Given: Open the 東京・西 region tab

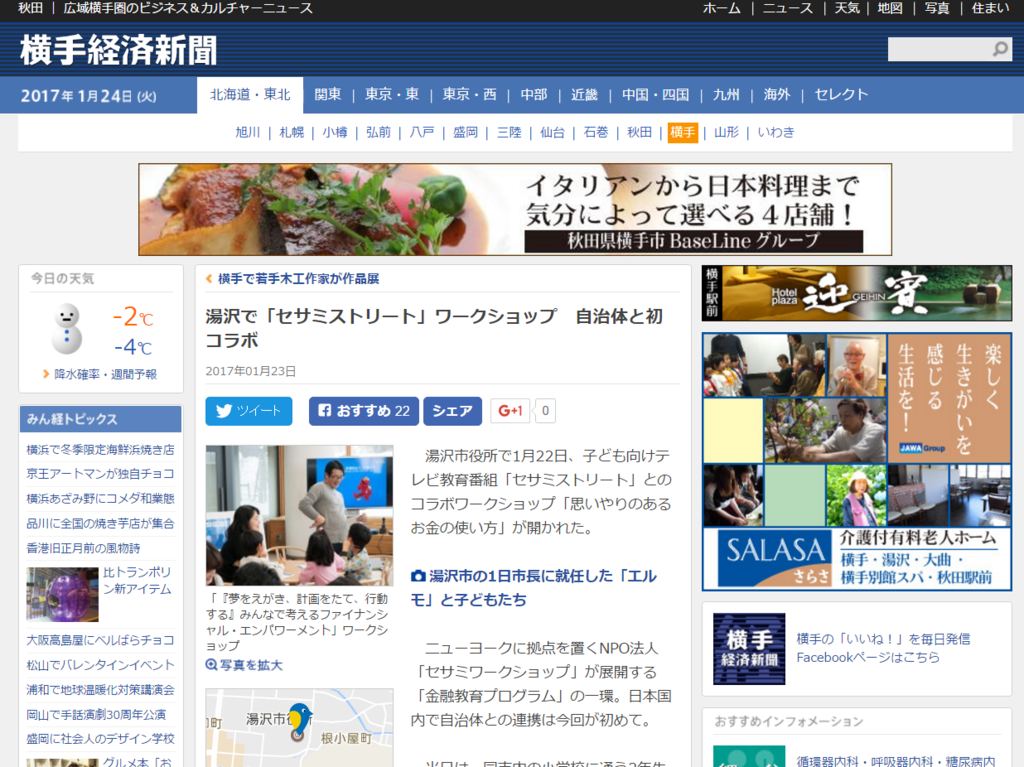Looking at the screenshot, I should click(x=470, y=95).
